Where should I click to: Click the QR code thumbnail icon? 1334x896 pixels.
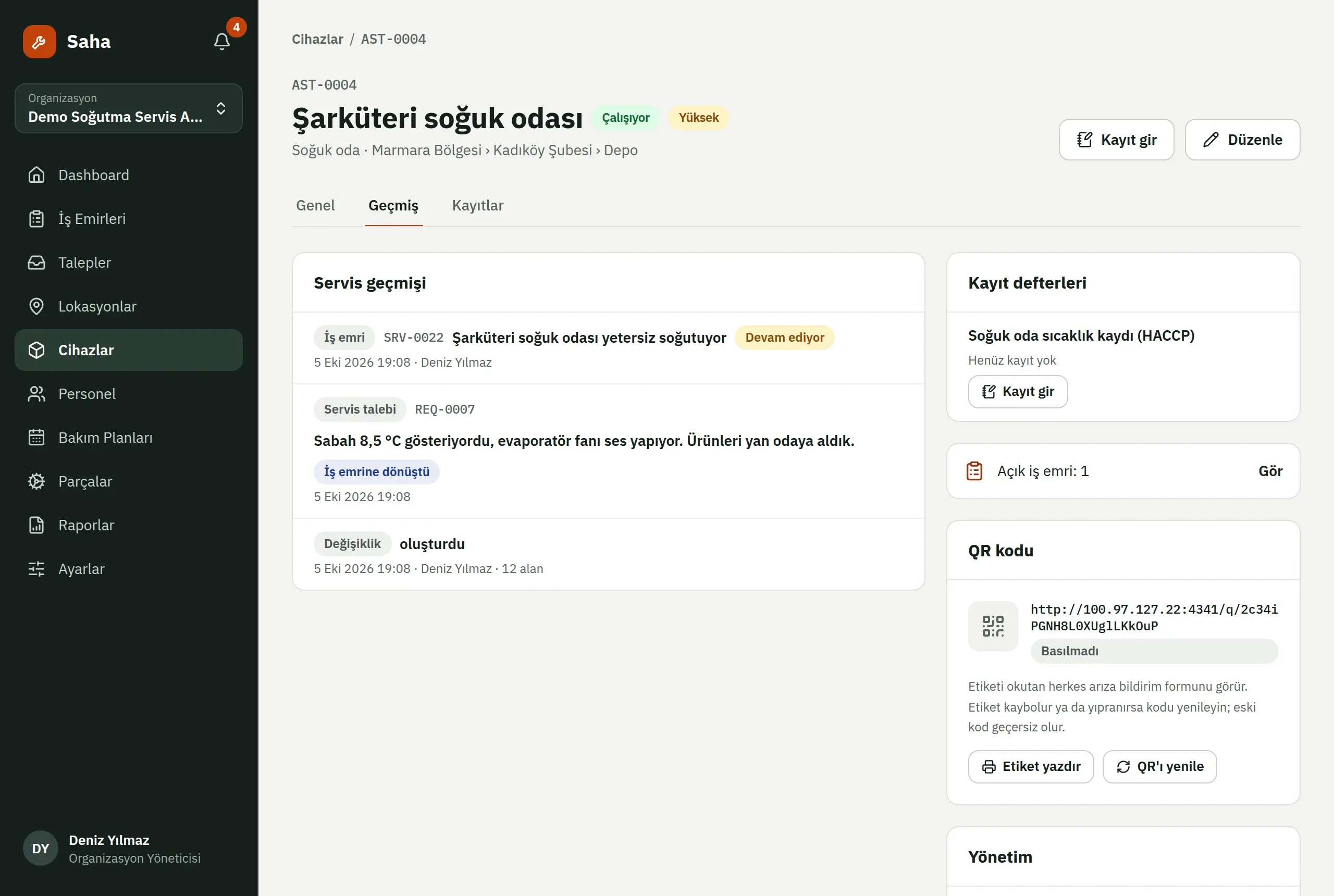tap(993, 626)
